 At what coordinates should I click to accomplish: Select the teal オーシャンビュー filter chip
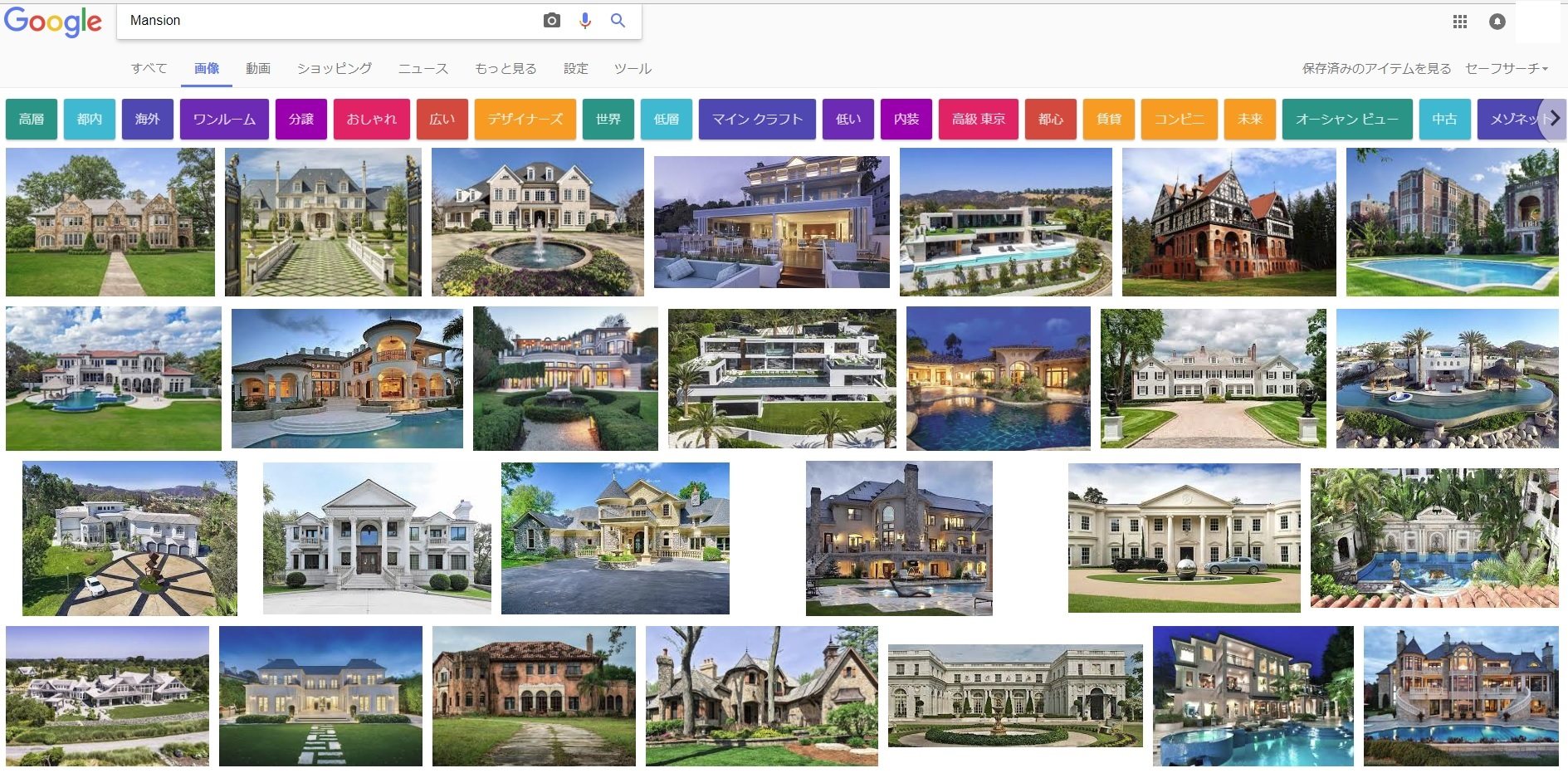pos(1347,119)
